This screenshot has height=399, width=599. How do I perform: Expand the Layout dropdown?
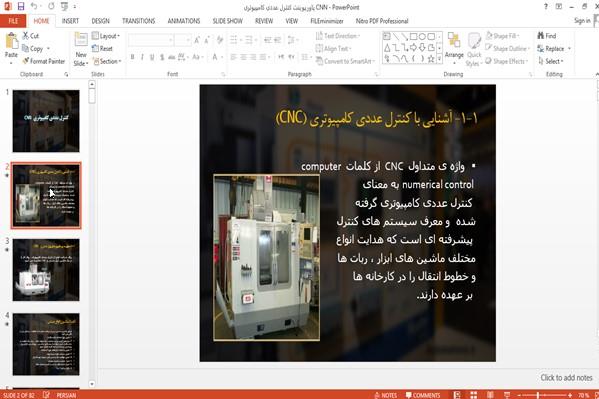(106, 36)
